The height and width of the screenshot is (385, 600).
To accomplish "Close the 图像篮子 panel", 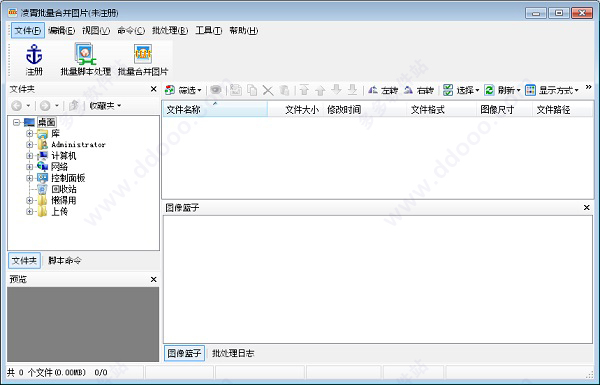I will tap(586, 207).
